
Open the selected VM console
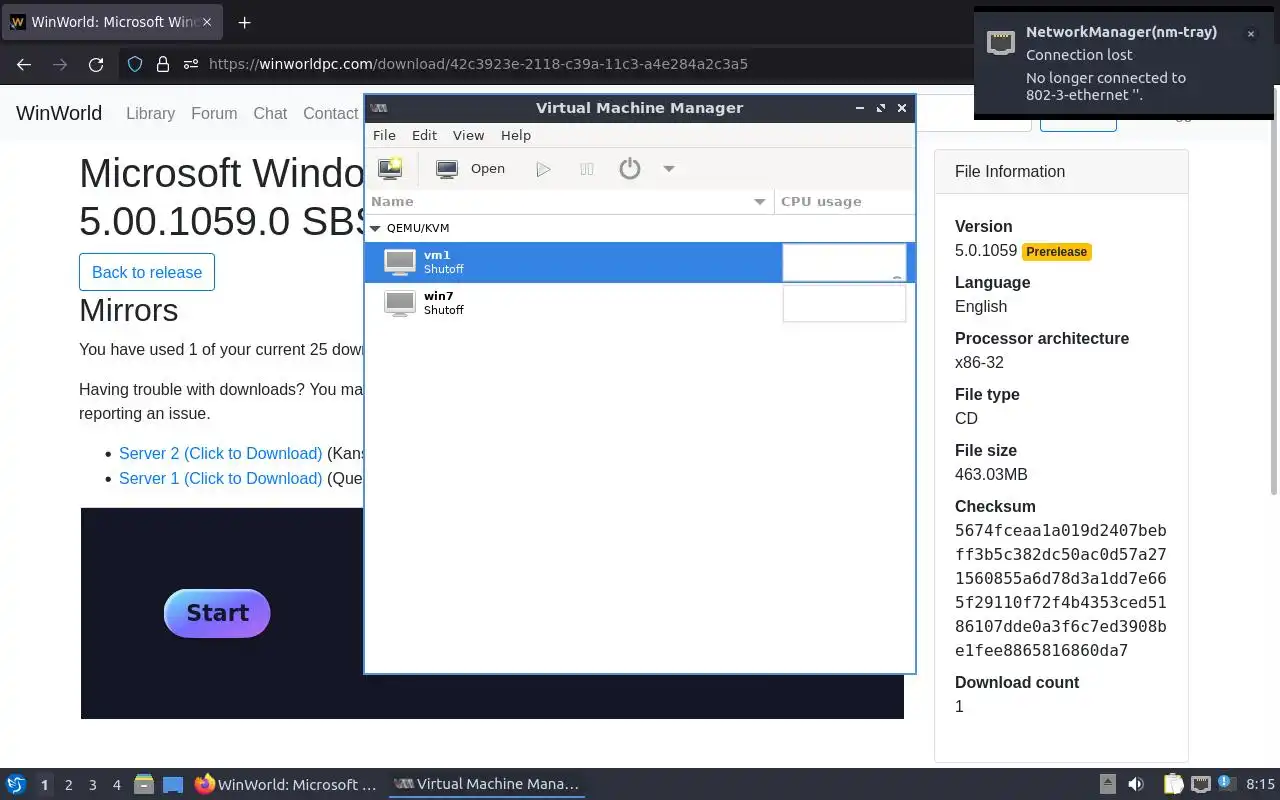click(x=471, y=169)
